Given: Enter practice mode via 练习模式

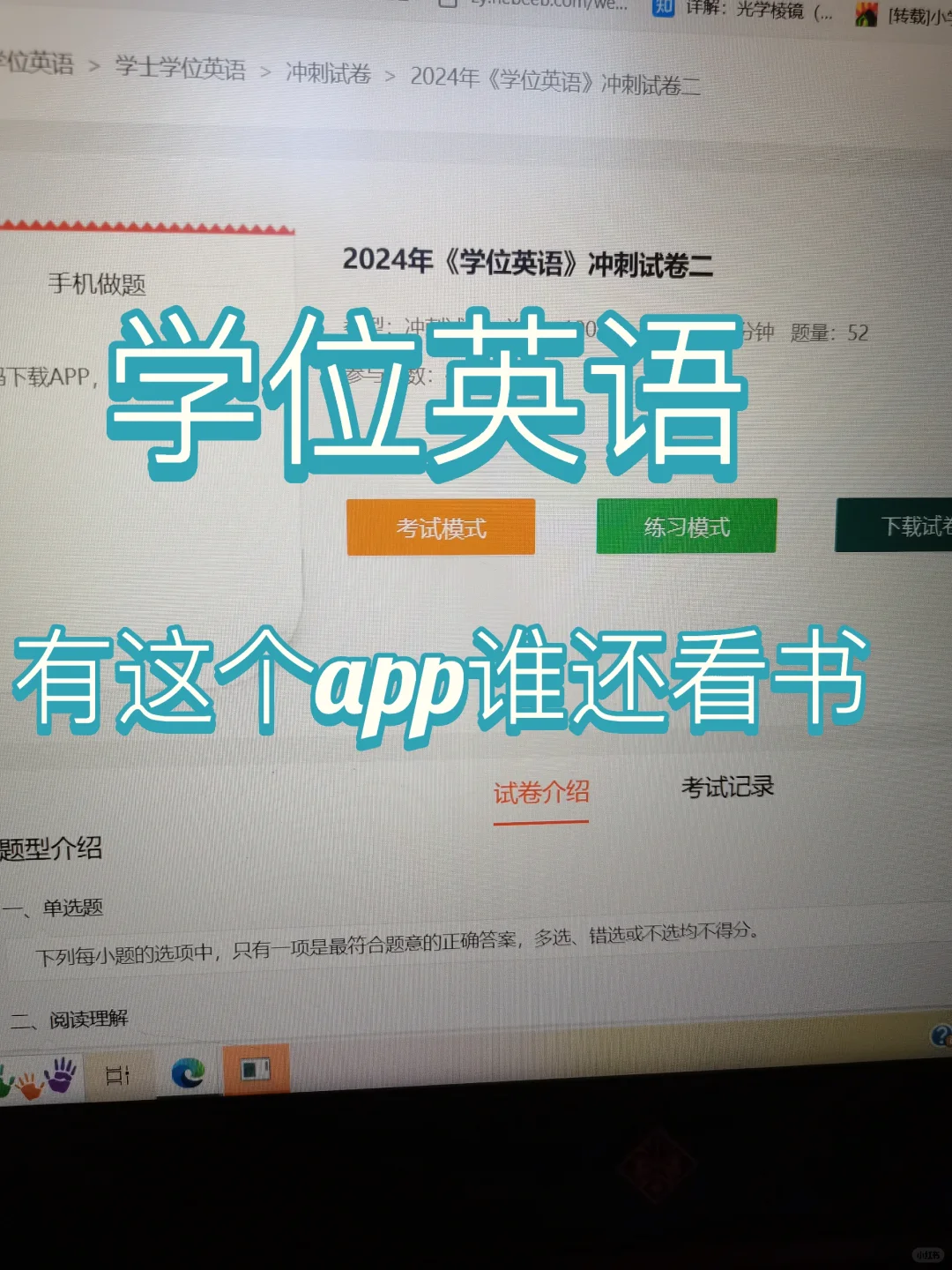Looking at the screenshot, I should click(x=686, y=525).
